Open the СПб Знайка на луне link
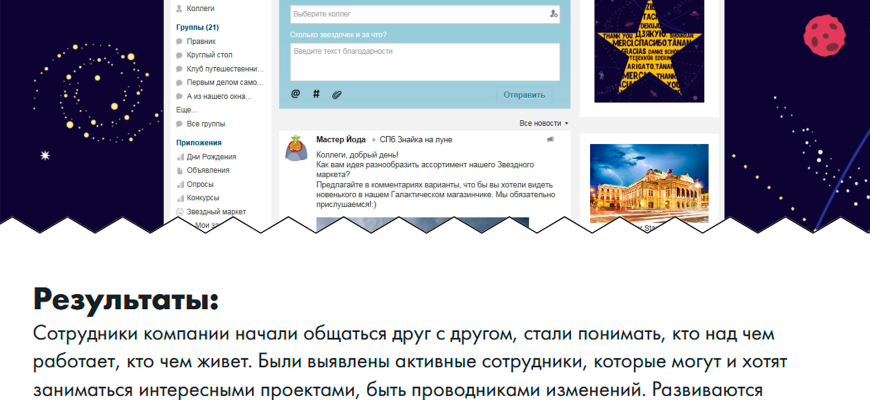This screenshot has height=400, width=870. (410, 140)
